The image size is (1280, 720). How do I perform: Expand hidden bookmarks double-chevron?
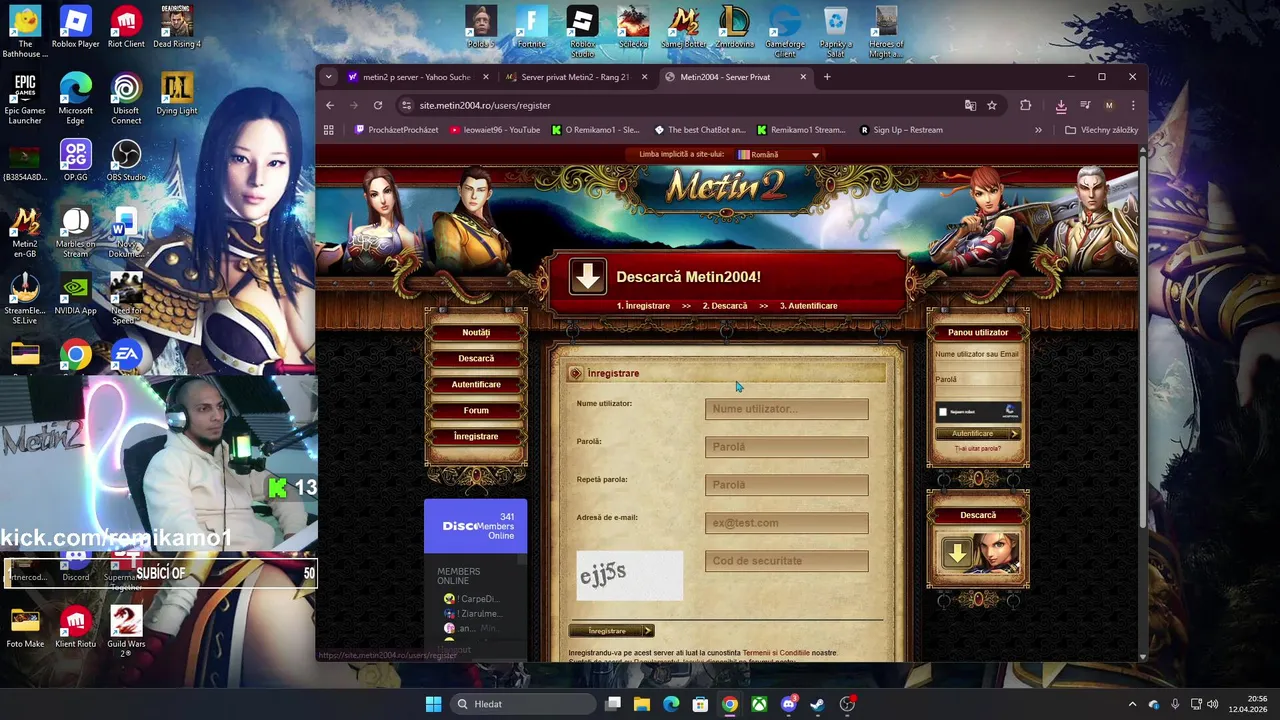(1038, 130)
